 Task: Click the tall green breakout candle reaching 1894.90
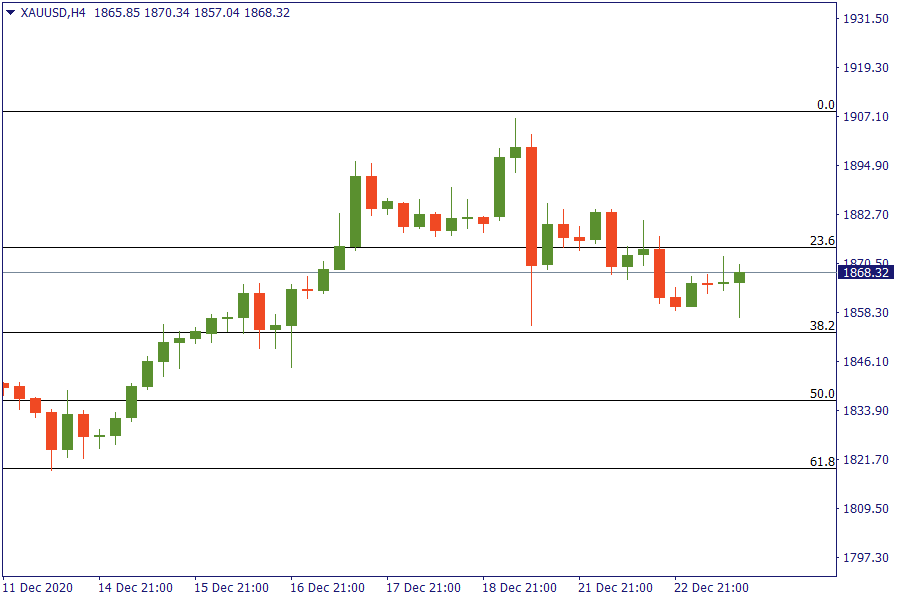(355, 211)
